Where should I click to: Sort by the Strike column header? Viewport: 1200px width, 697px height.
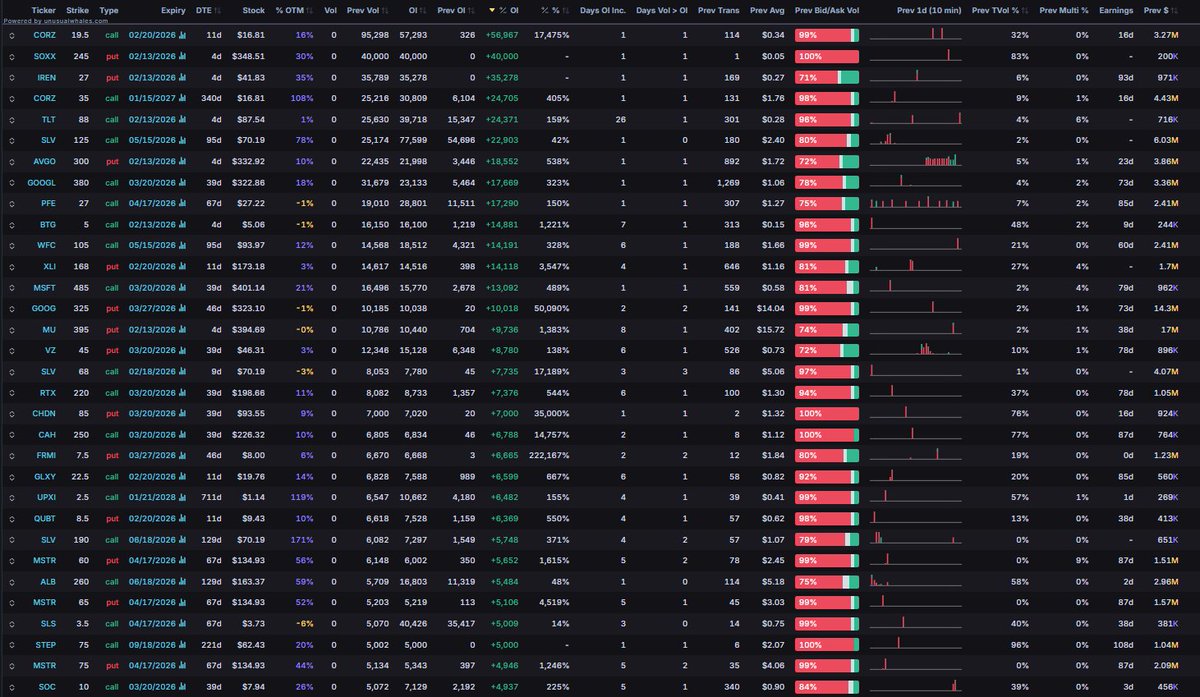tap(77, 10)
